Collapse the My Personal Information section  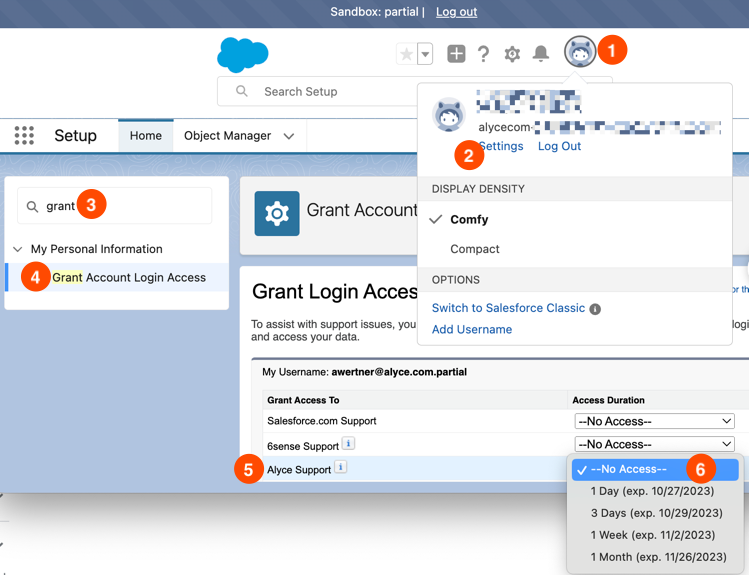18,249
